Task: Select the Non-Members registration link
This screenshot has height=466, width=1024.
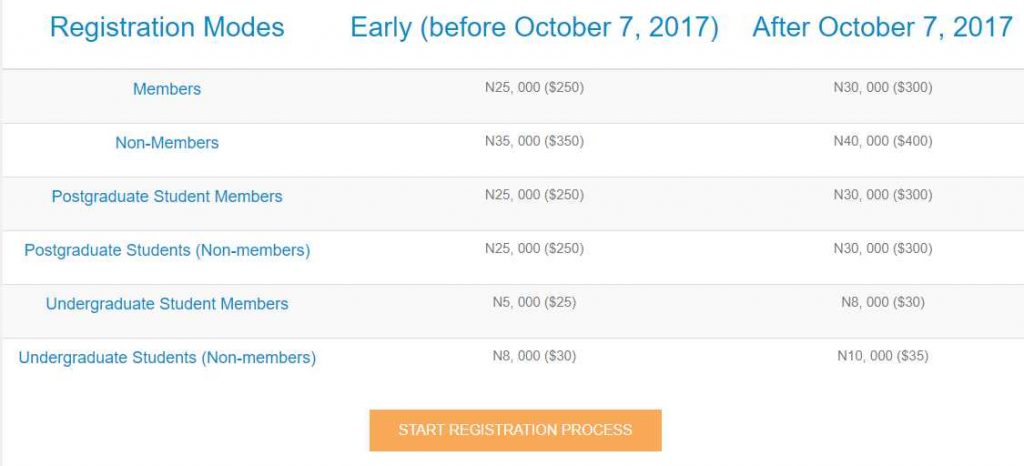Action: pos(167,143)
